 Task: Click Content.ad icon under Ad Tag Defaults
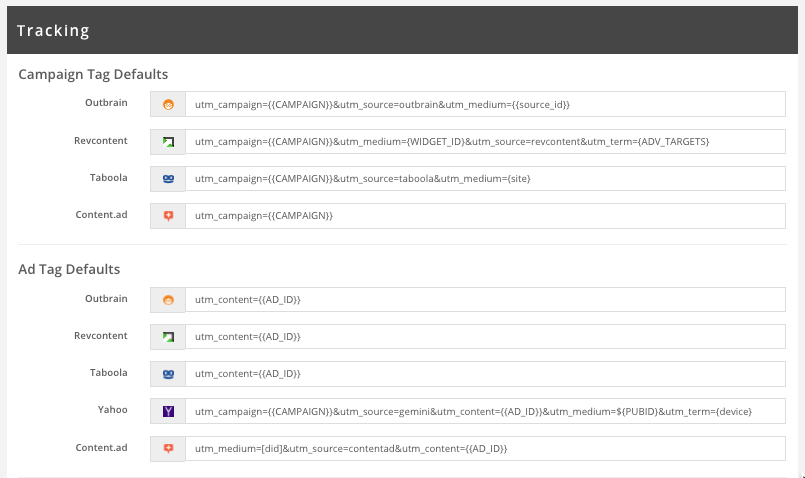click(x=168, y=448)
